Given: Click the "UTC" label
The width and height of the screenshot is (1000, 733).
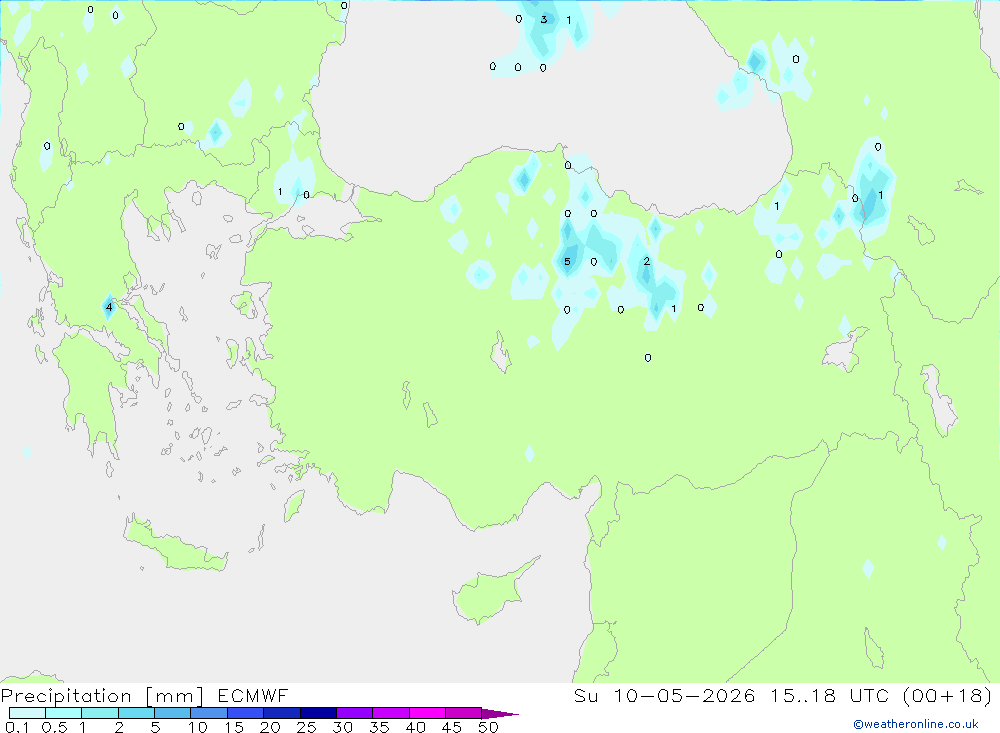Looking at the screenshot, I should click(x=869, y=695).
